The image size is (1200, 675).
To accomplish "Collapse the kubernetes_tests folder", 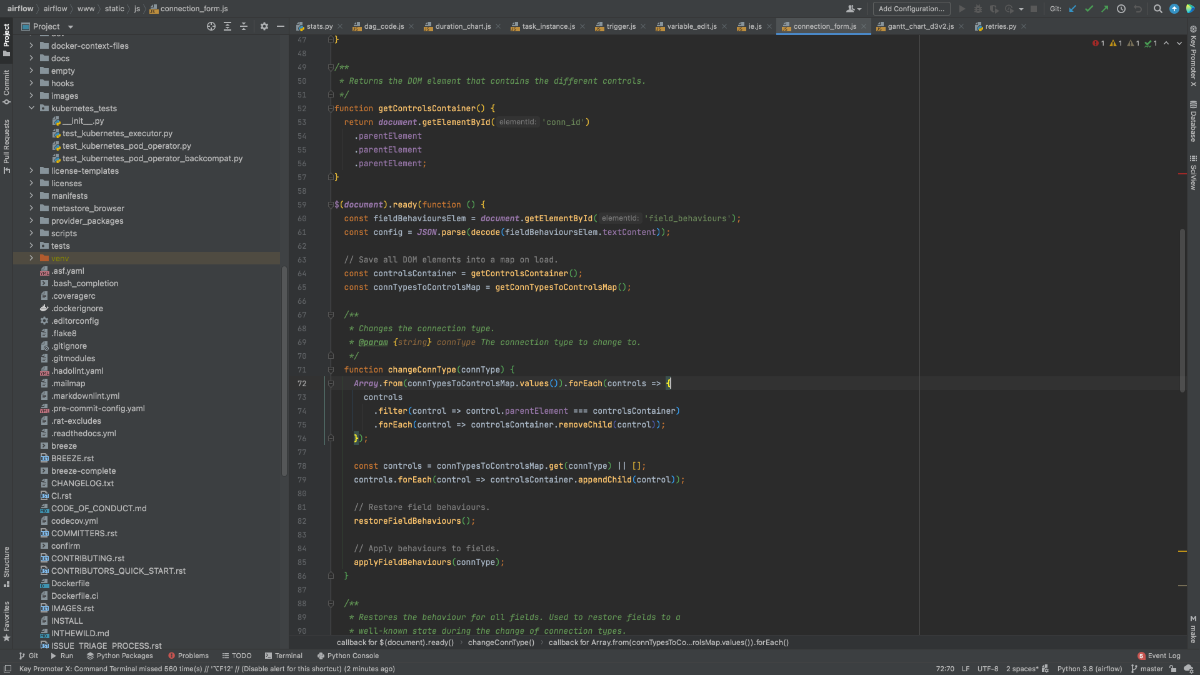I will 31,108.
